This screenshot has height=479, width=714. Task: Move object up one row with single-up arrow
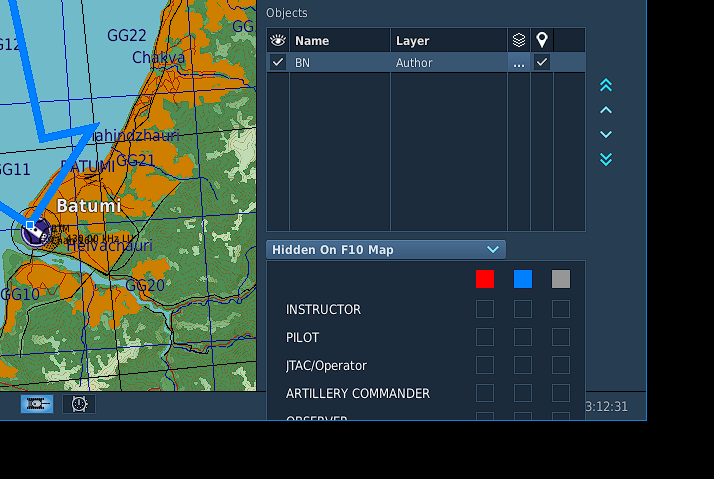click(x=606, y=110)
